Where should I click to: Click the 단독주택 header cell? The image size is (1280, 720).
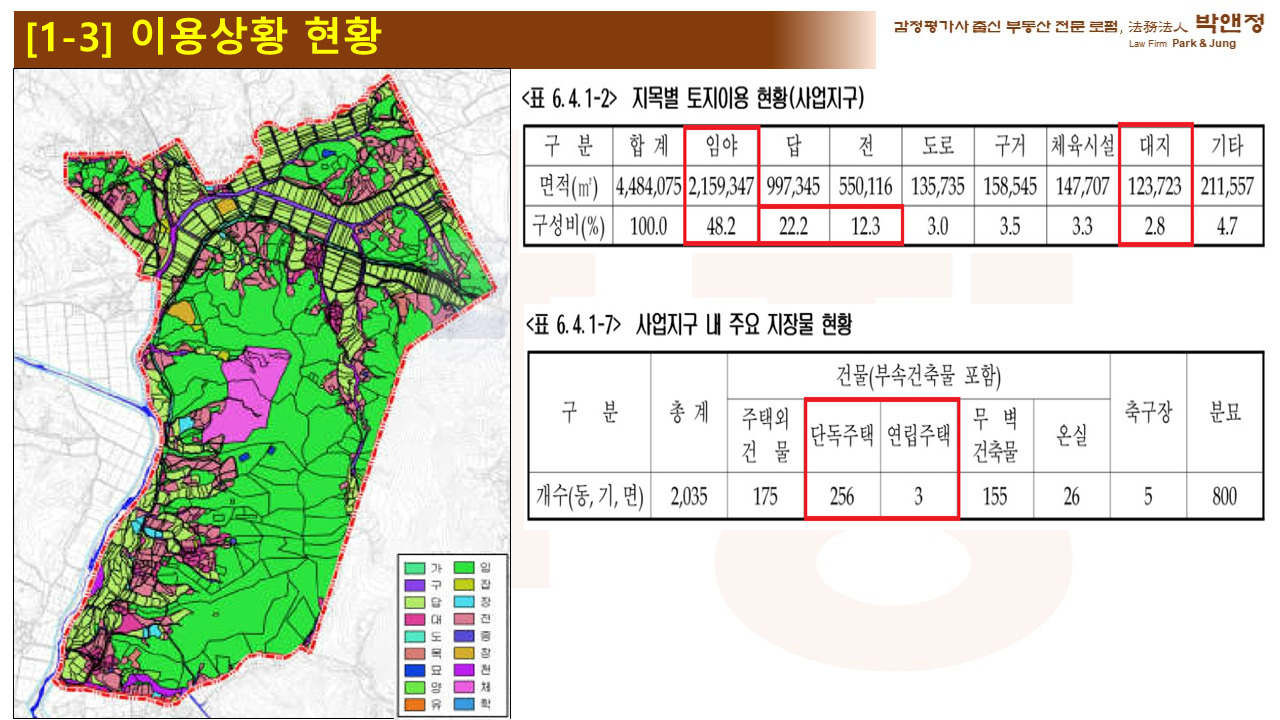pos(842,436)
